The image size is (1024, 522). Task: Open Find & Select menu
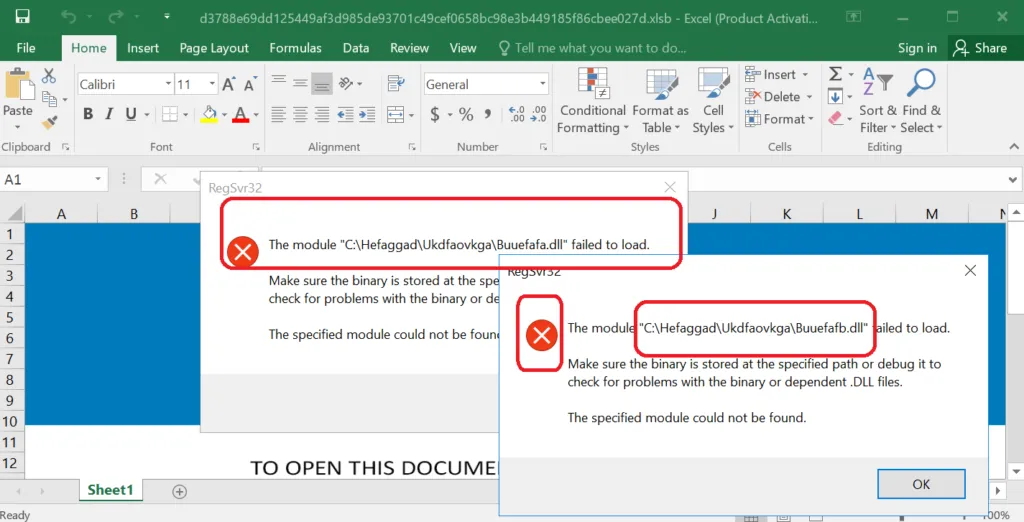point(921,101)
